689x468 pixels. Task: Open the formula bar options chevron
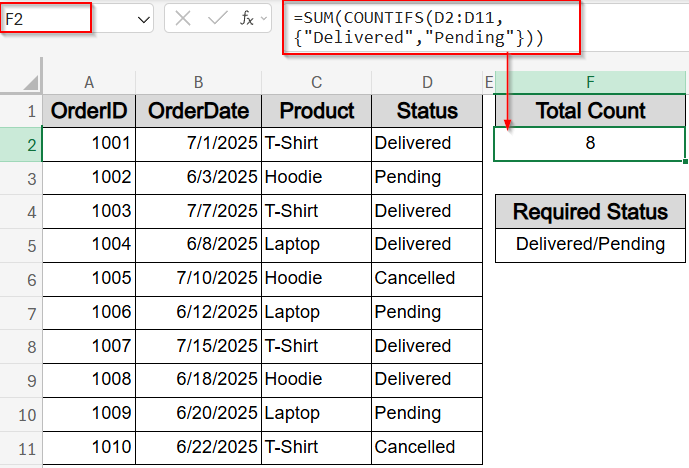264,18
